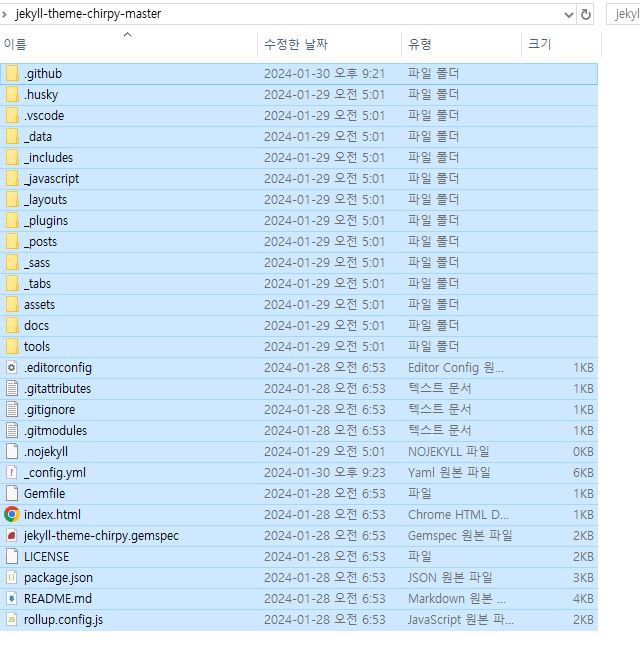
Task: Click the .nojekyll file name
Action: tap(46, 451)
